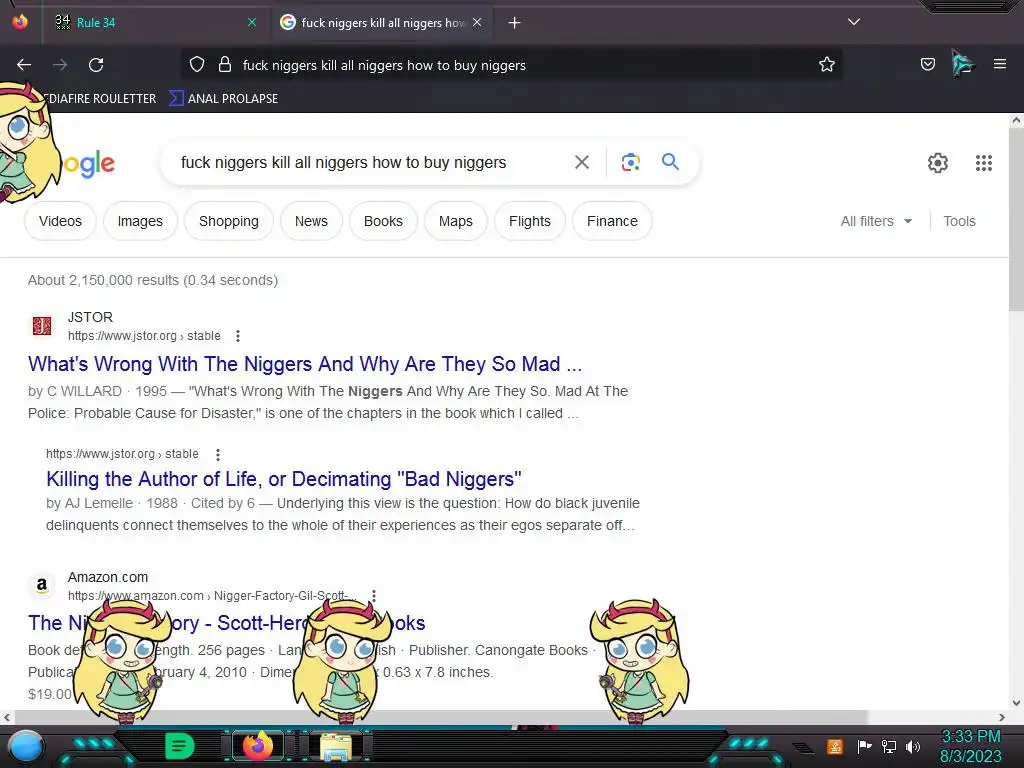List all open tabs
The image size is (1024, 768).
click(x=854, y=22)
